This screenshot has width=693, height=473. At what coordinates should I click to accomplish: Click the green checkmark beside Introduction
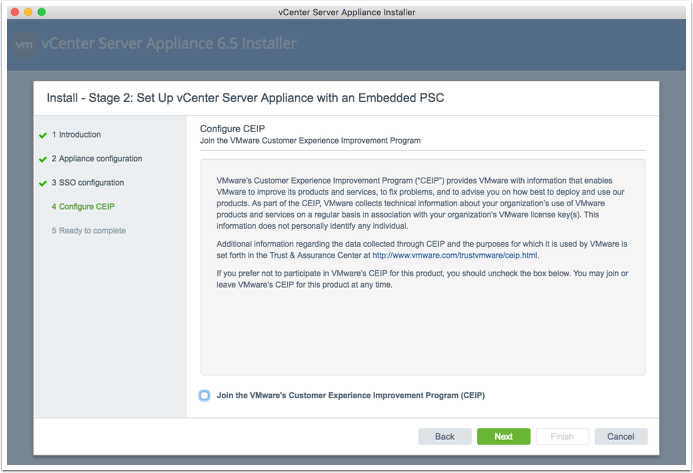point(42,135)
